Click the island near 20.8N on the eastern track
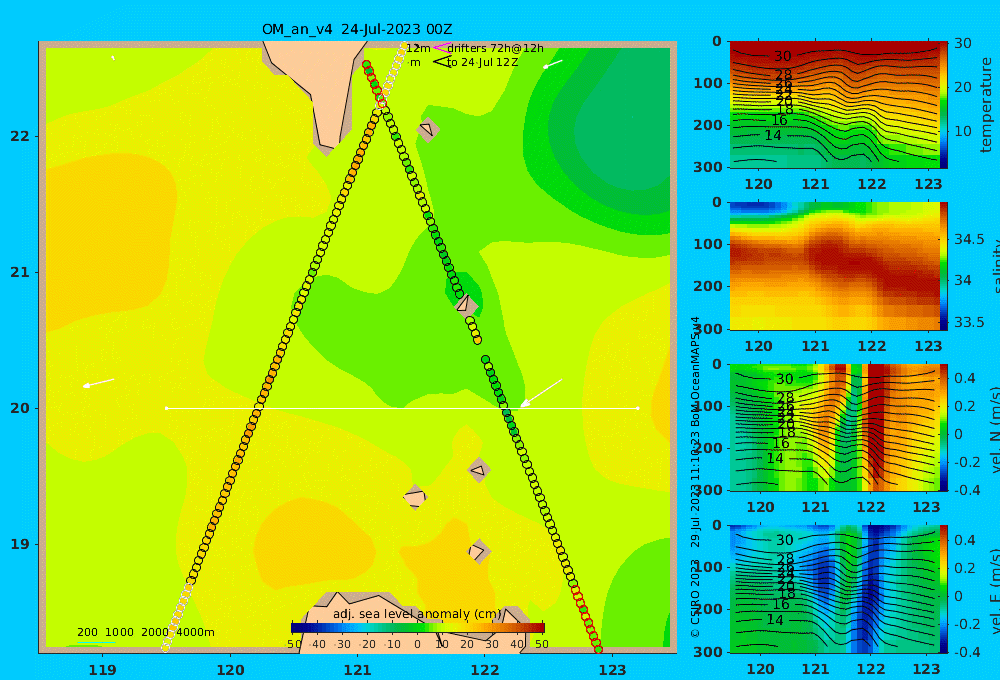1000x680 pixels. [x=466, y=304]
